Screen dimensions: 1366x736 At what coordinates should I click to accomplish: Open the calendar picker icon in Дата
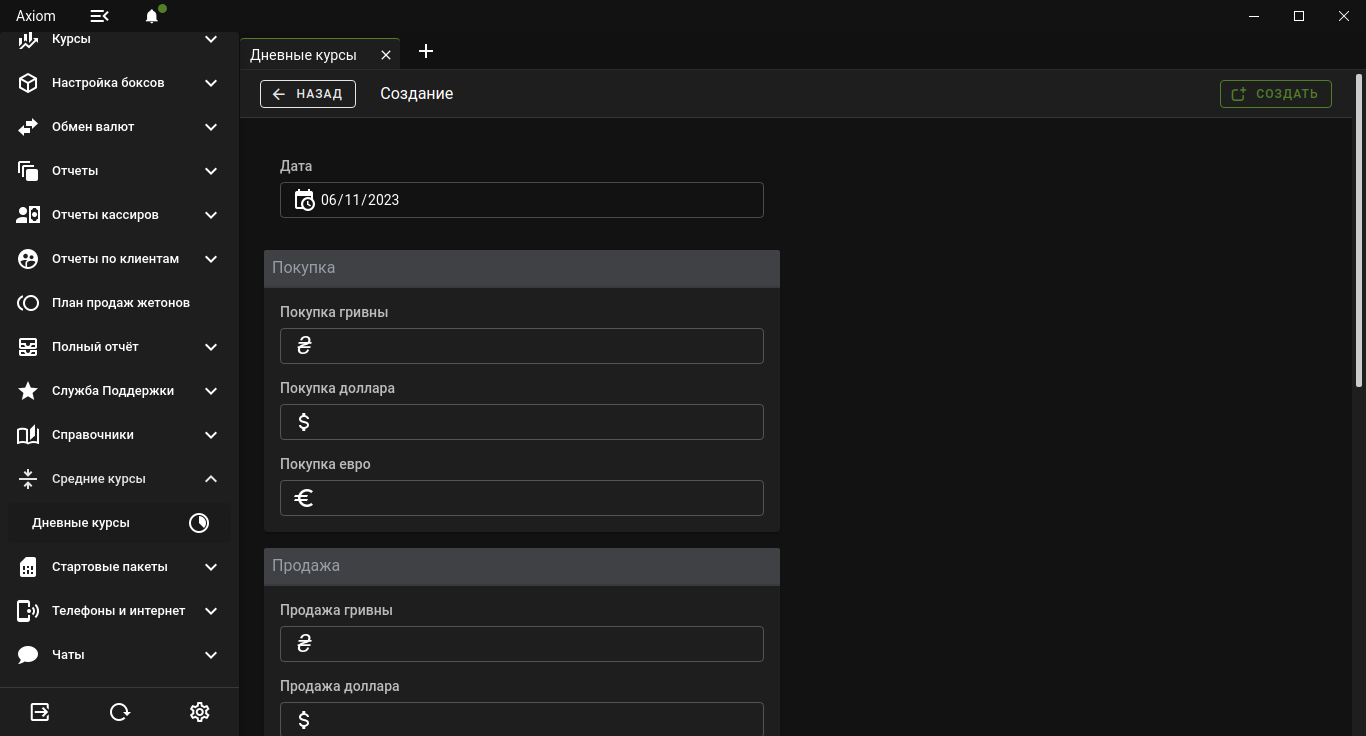[x=304, y=200]
